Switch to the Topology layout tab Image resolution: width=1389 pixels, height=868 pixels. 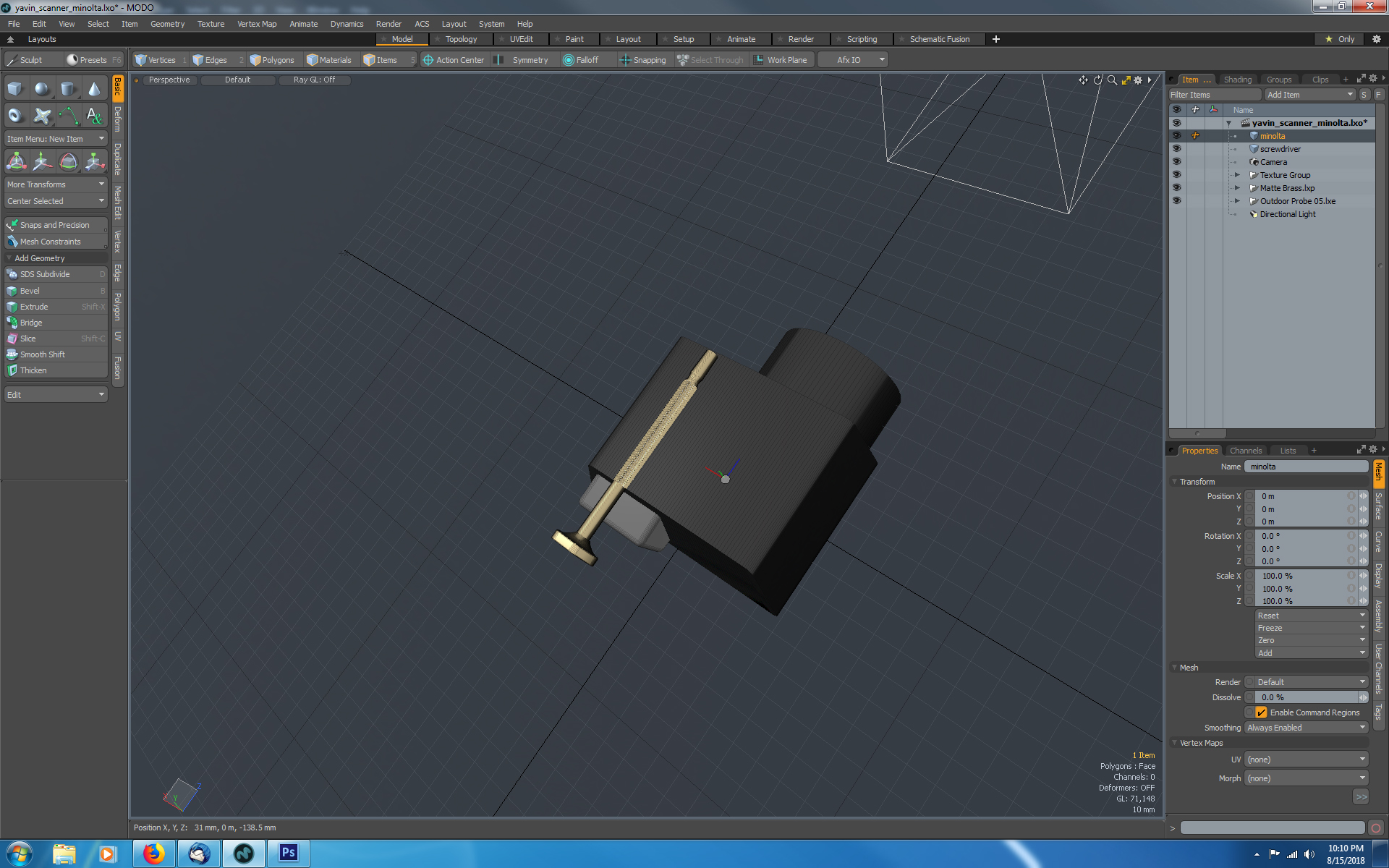461,39
